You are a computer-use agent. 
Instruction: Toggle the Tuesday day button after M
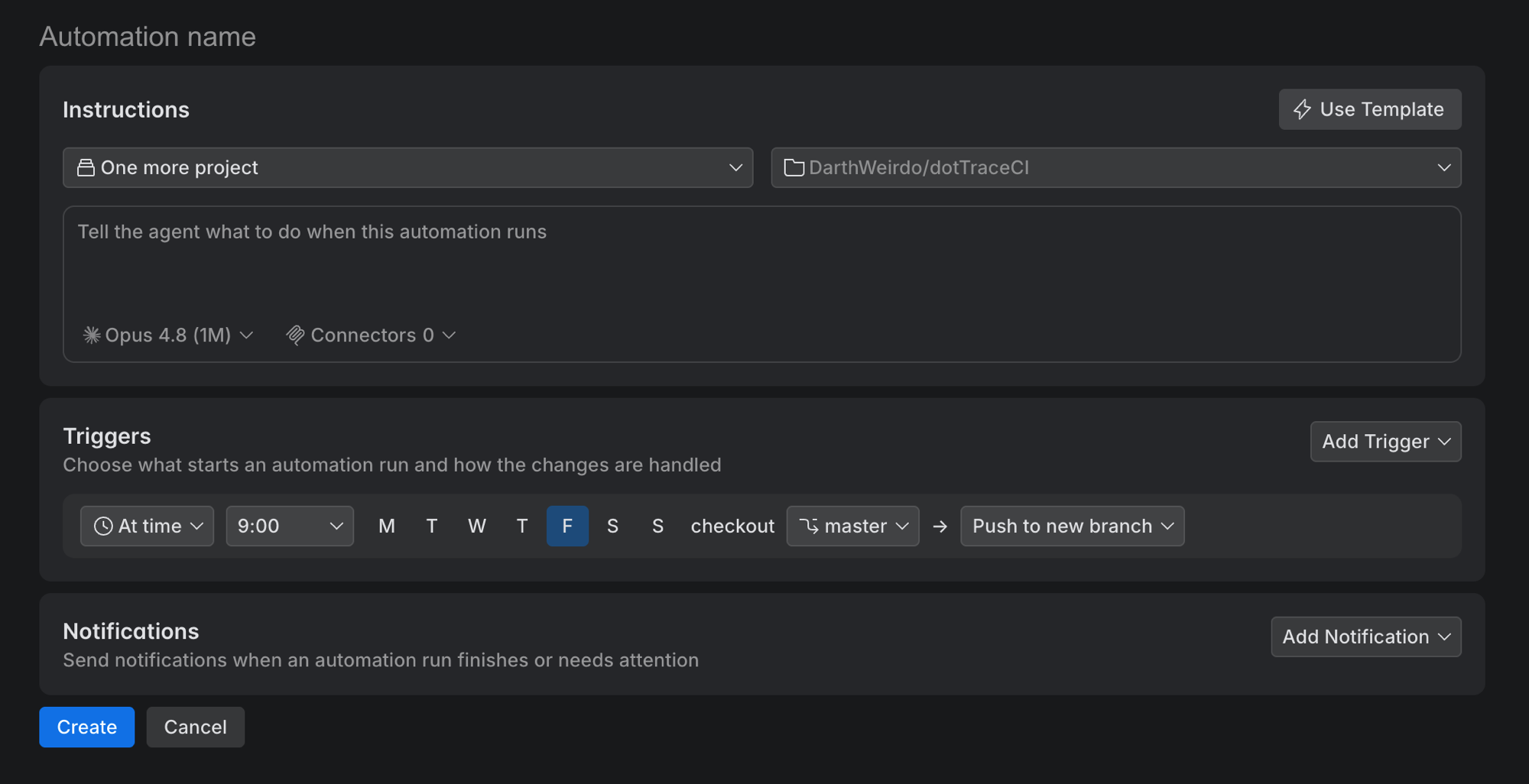[x=432, y=526]
